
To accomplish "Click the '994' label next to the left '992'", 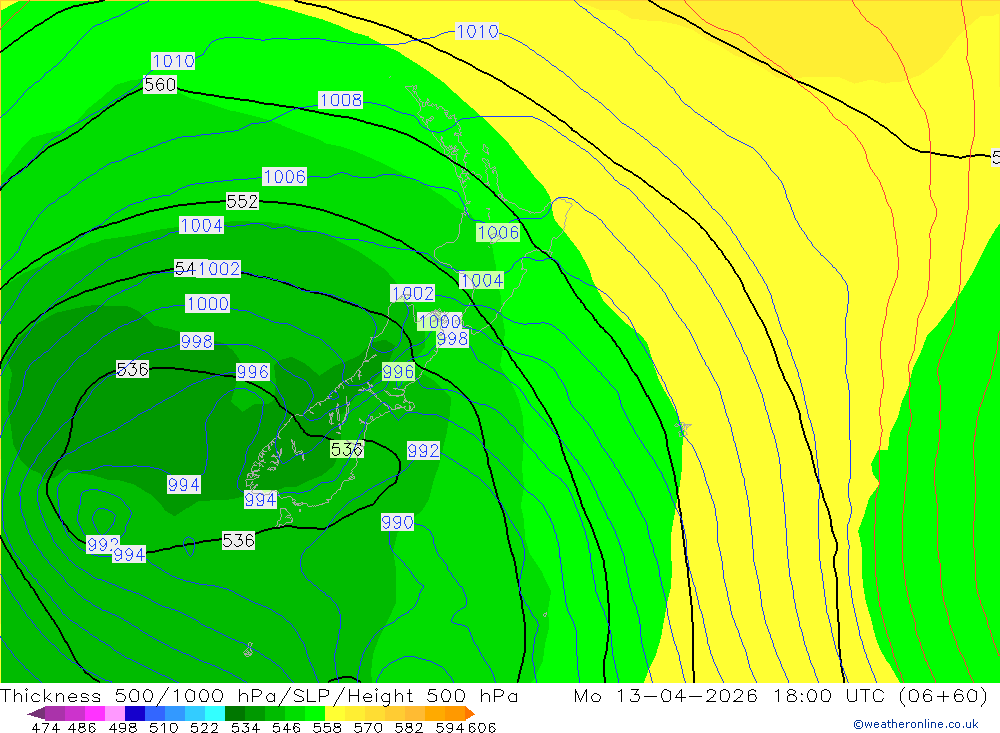I will coord(129,554).
